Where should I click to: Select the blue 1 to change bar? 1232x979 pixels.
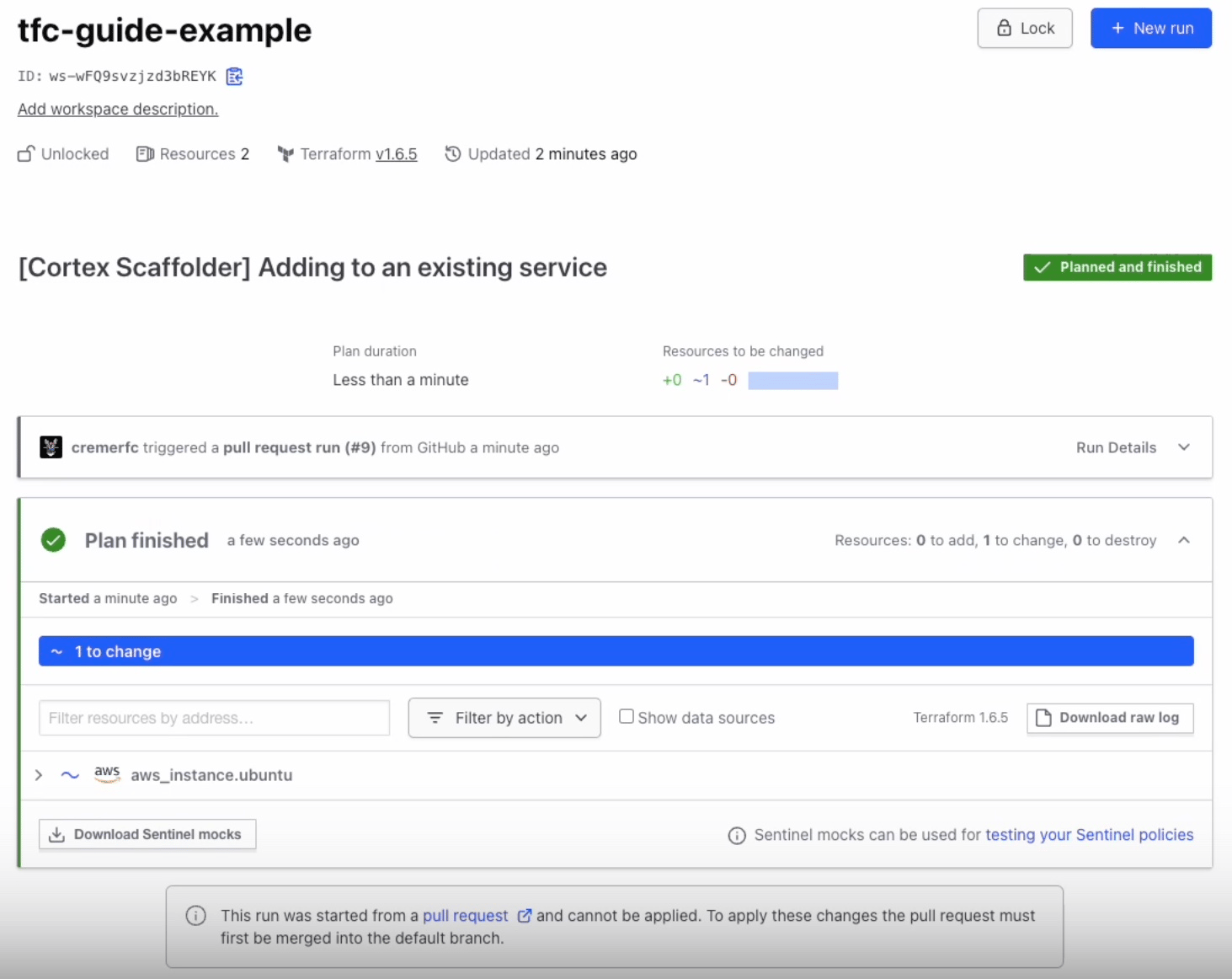(616, 651)
